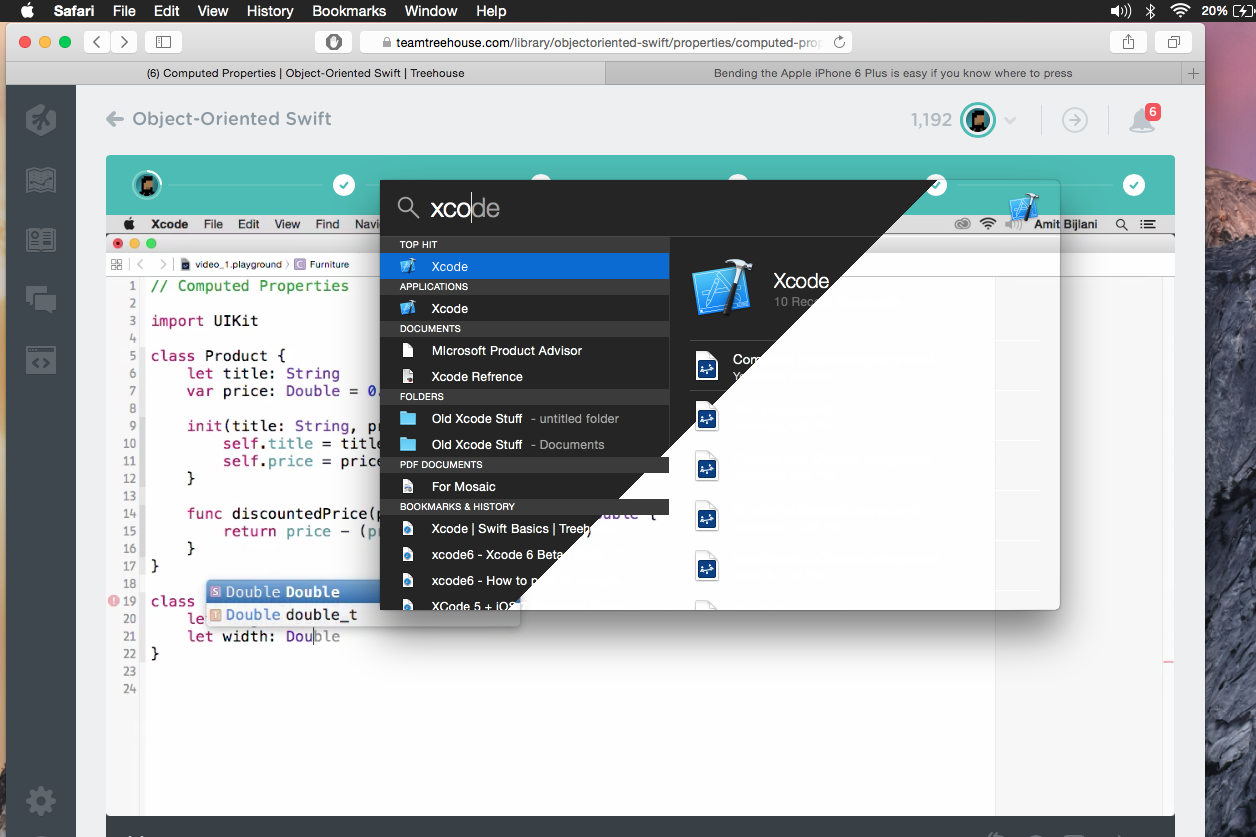
Task: Open the Apple menu
Action: click(27, 11)
